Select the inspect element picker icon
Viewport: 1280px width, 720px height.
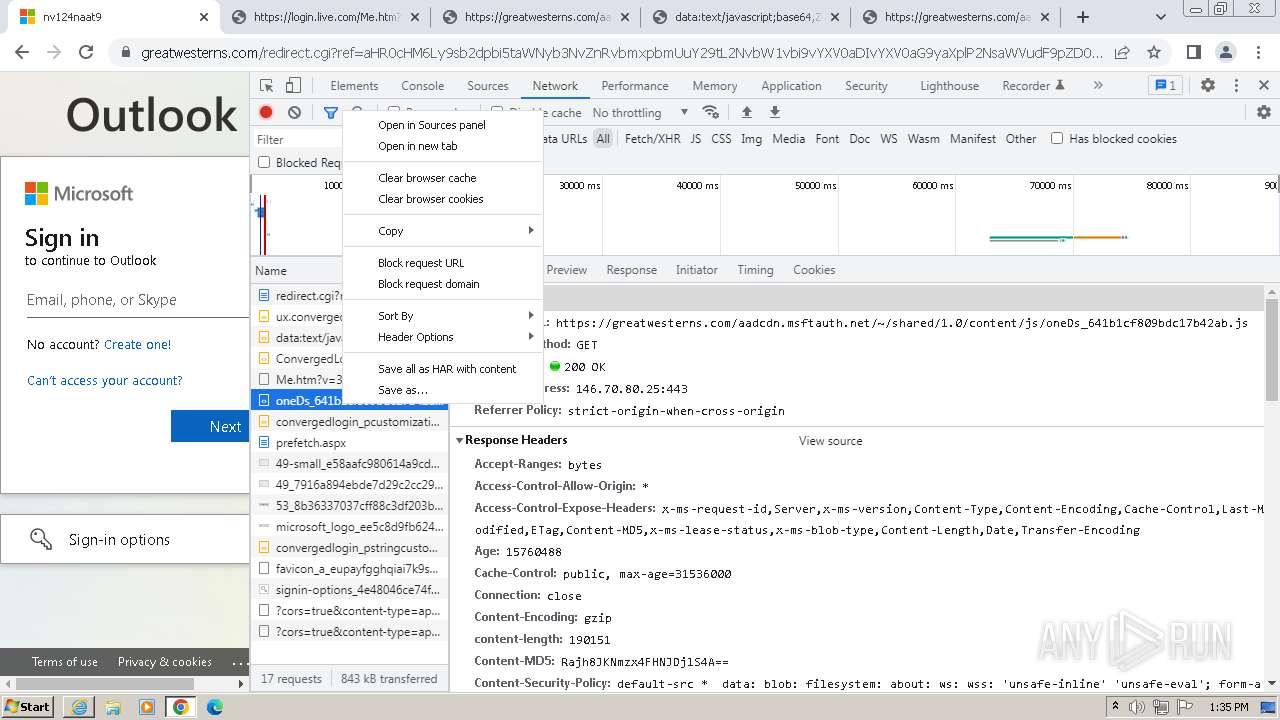[267, 86]
